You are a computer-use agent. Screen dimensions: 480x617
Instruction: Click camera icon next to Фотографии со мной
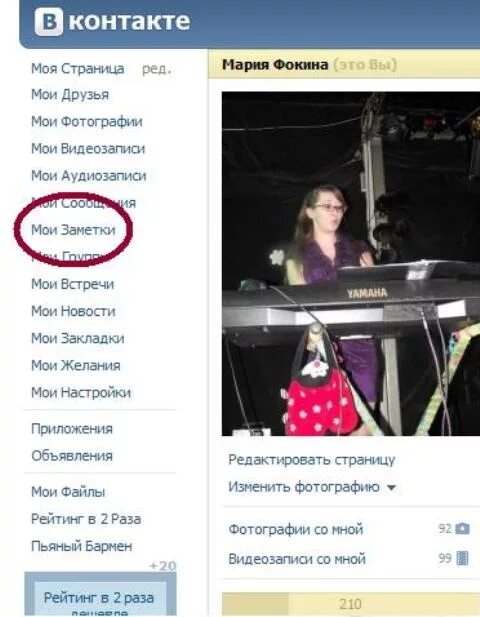click(x=462, y=528)
